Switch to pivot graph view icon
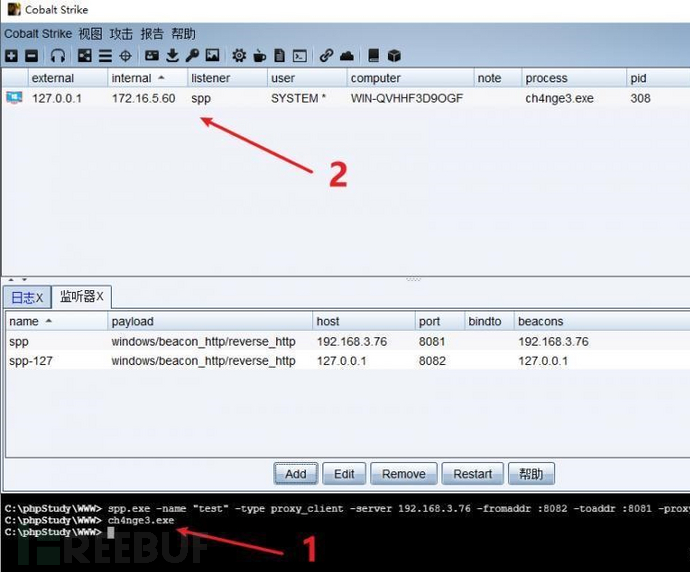690x572 pixels. (x=84, y=56)
